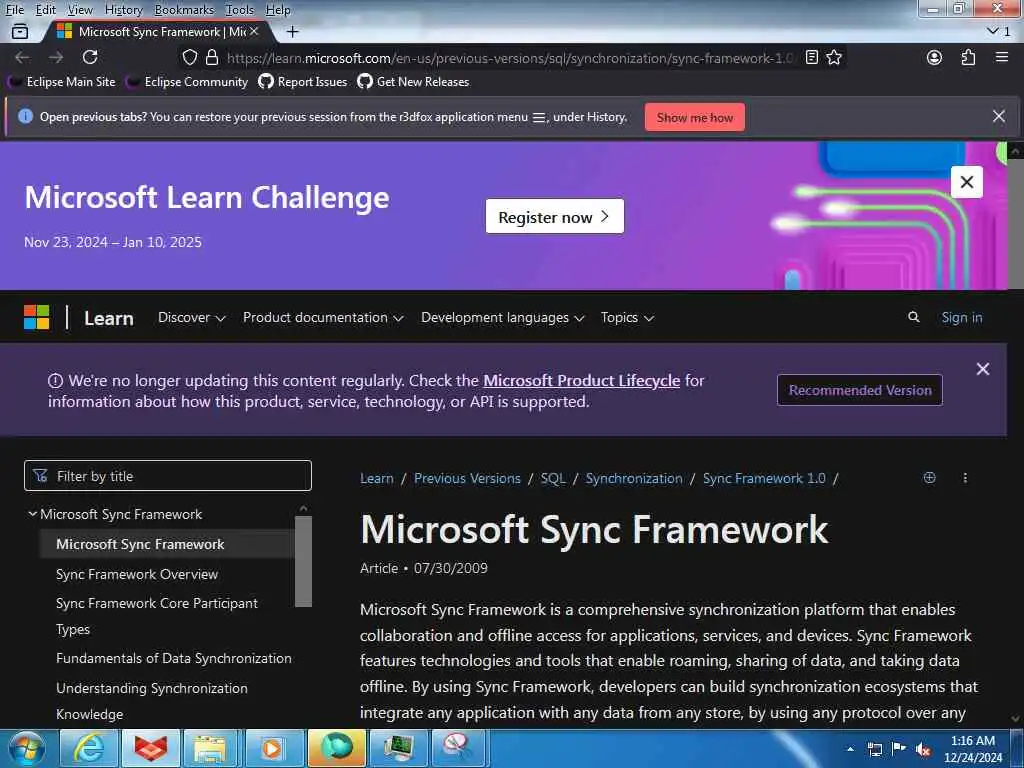
Task: Click the Microsoft logo
Action: 37,317
